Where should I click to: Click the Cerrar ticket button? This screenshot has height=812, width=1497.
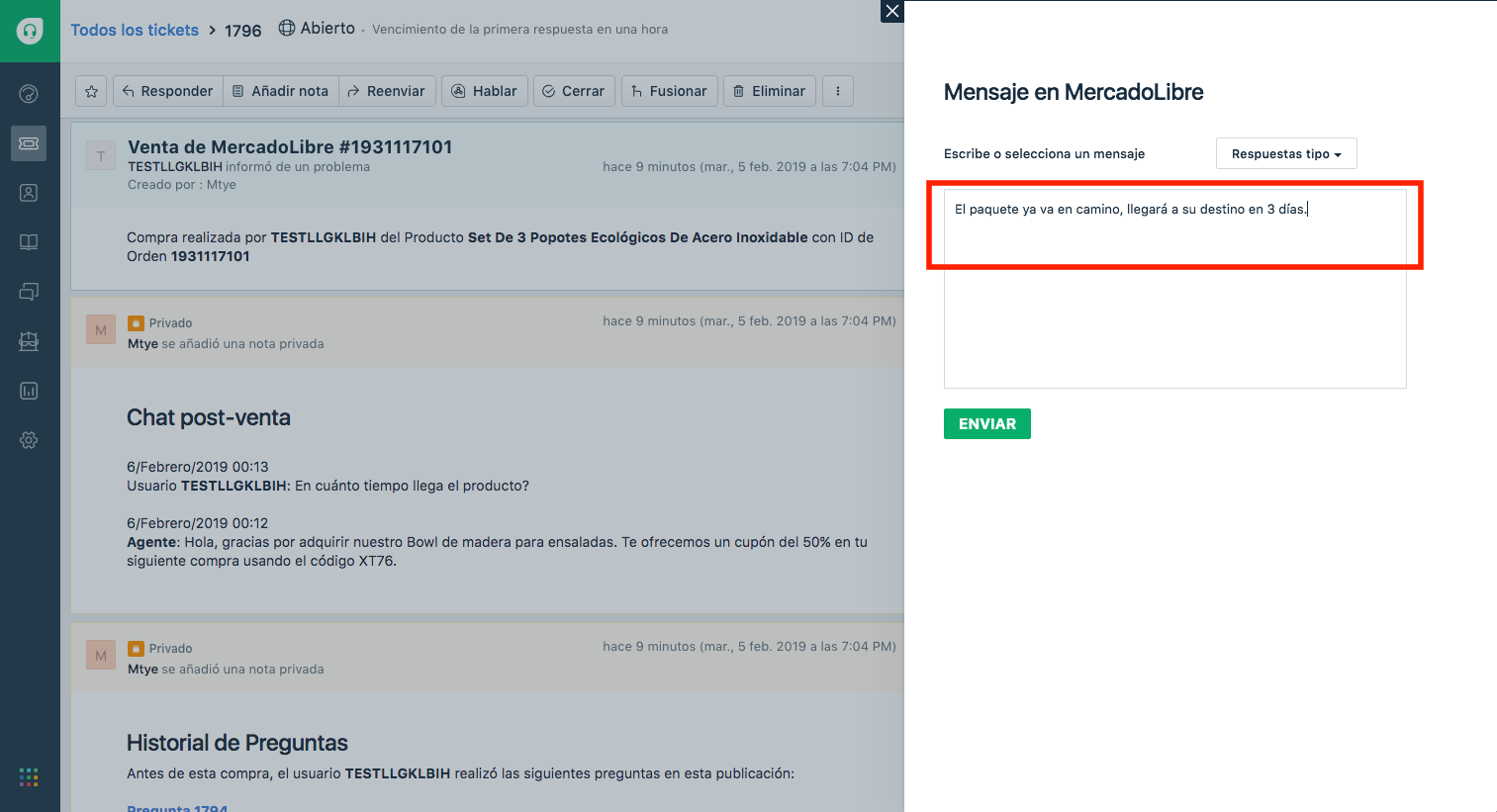coord(575,91)
